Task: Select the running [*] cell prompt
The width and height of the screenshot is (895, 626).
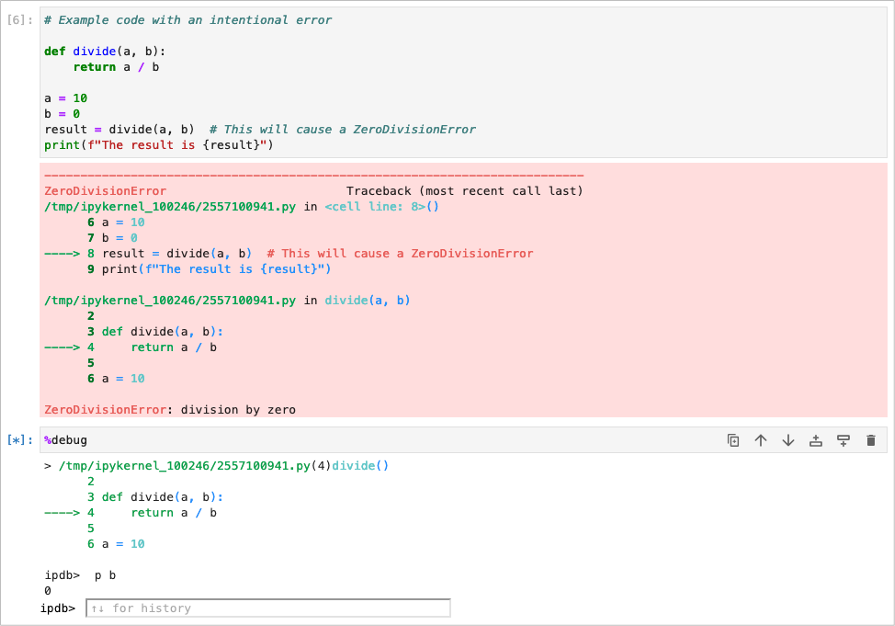Action: click(20, 440)
